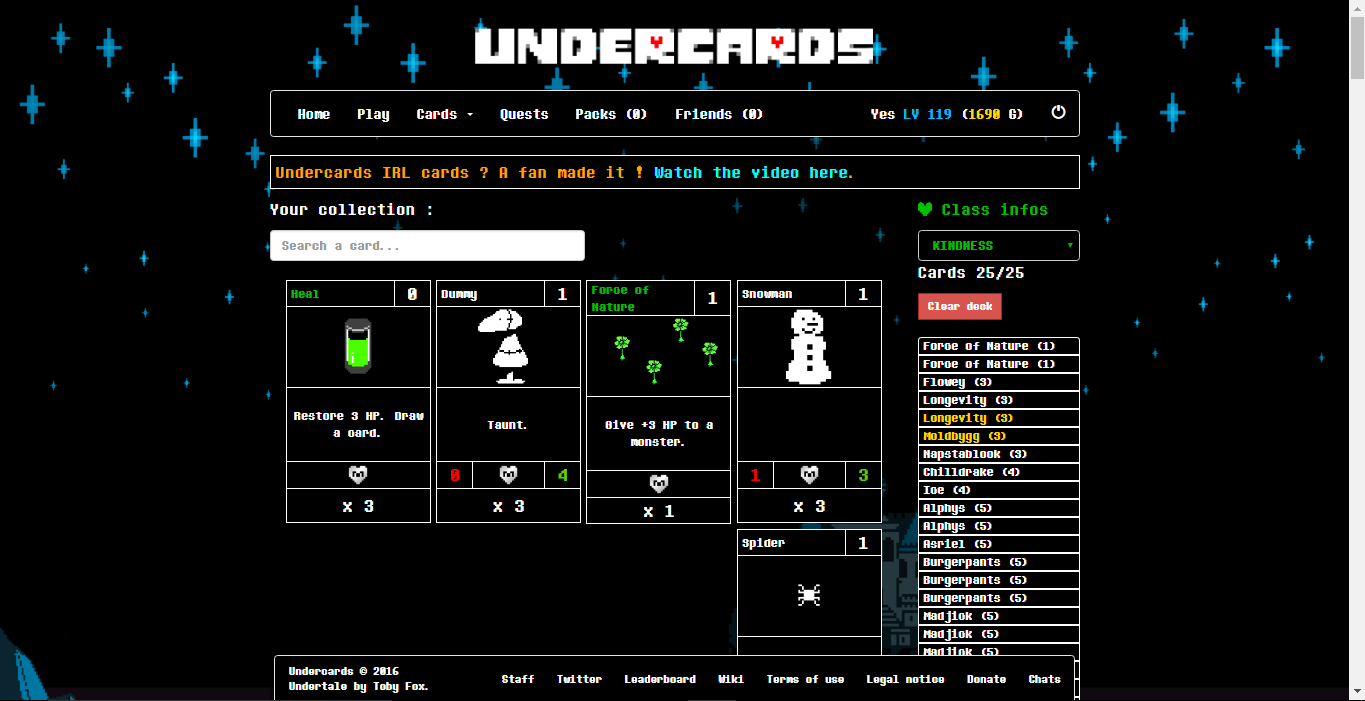Select Asriel (5) in deck list

[x=999, y=544]
